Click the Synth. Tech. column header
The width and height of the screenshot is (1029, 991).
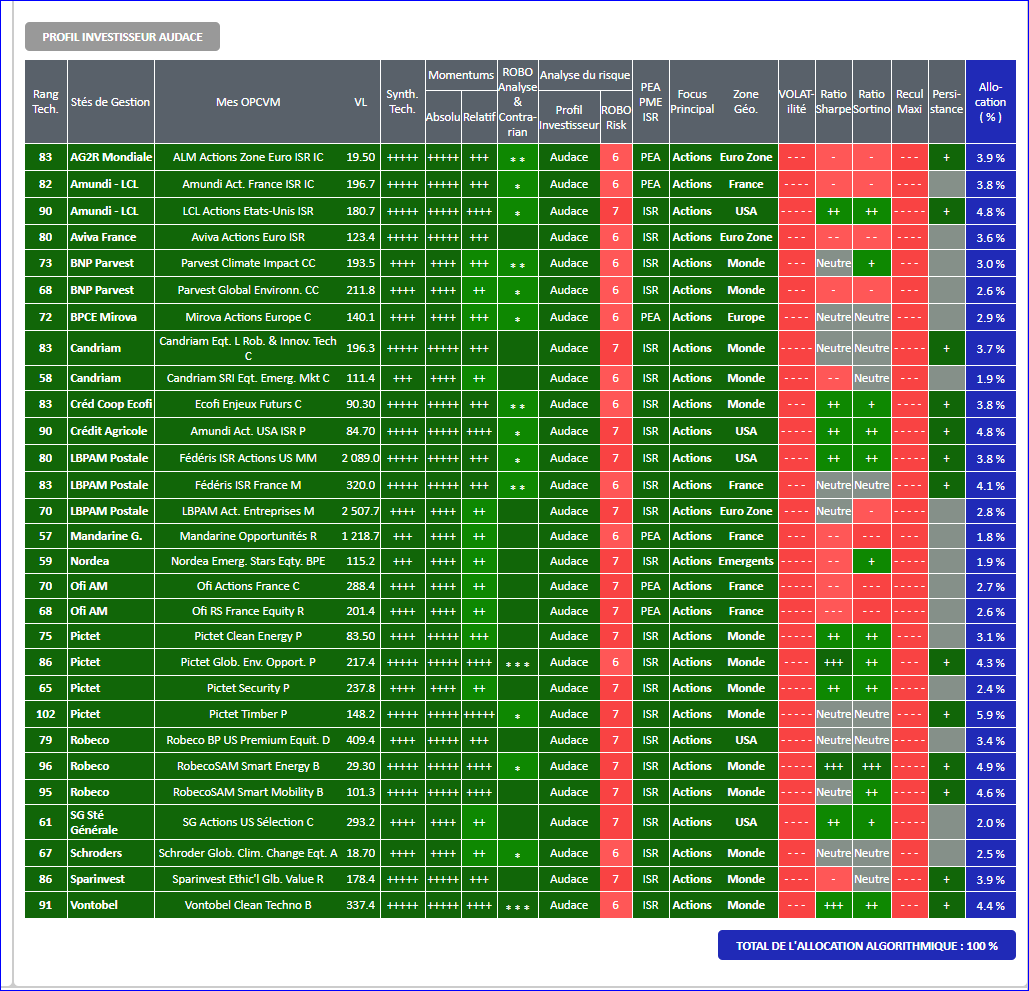tap(402, 102)
